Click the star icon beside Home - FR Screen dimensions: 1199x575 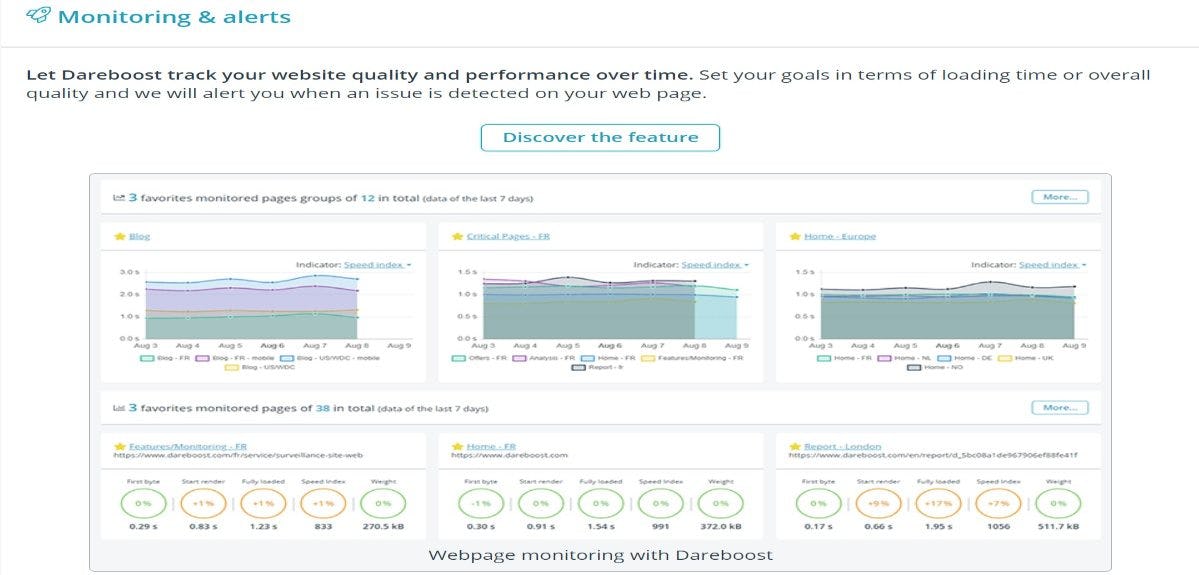point(457,446)
